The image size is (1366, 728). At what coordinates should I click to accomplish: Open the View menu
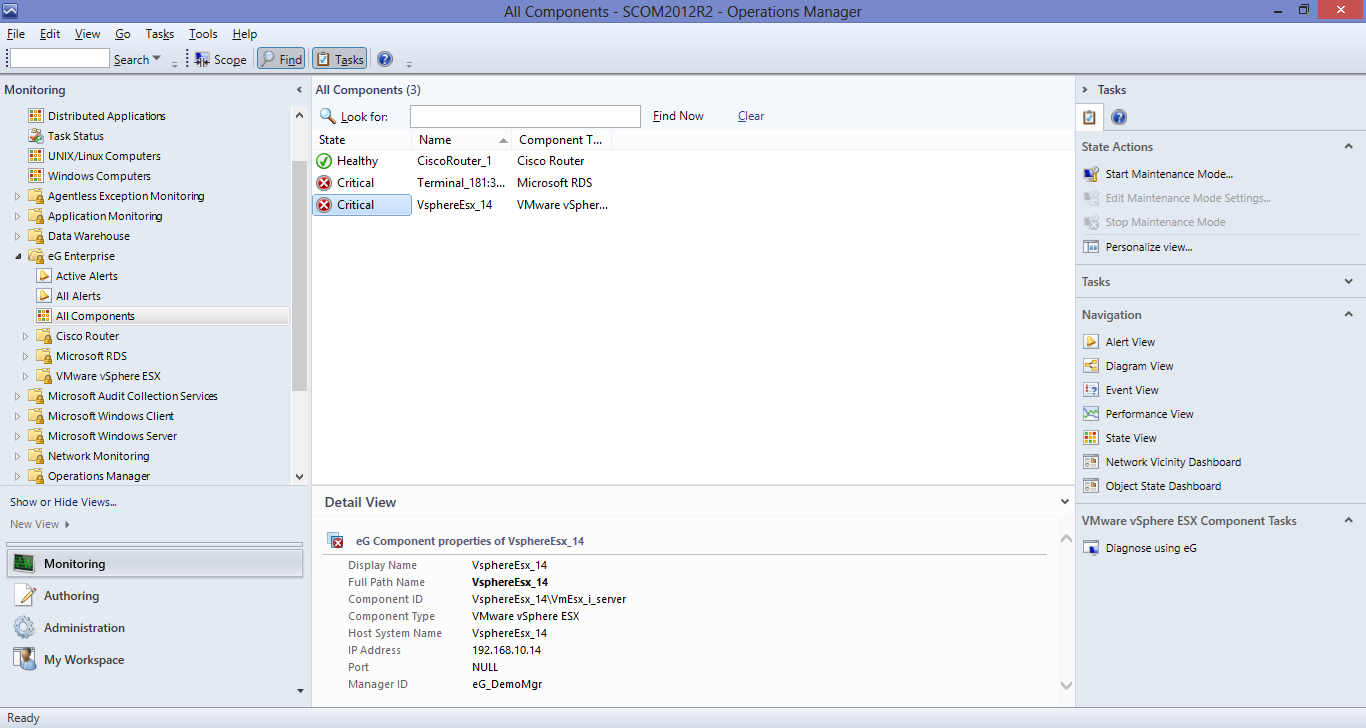[88, 34]
